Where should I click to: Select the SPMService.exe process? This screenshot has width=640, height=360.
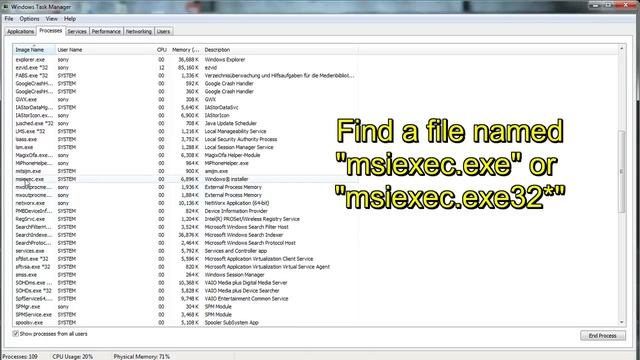point(185,315)
